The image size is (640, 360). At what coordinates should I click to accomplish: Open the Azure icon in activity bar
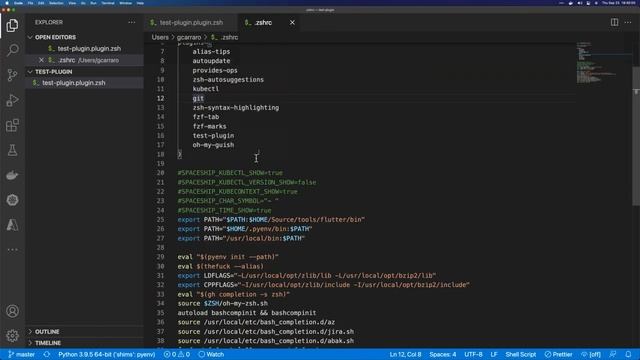12,225
